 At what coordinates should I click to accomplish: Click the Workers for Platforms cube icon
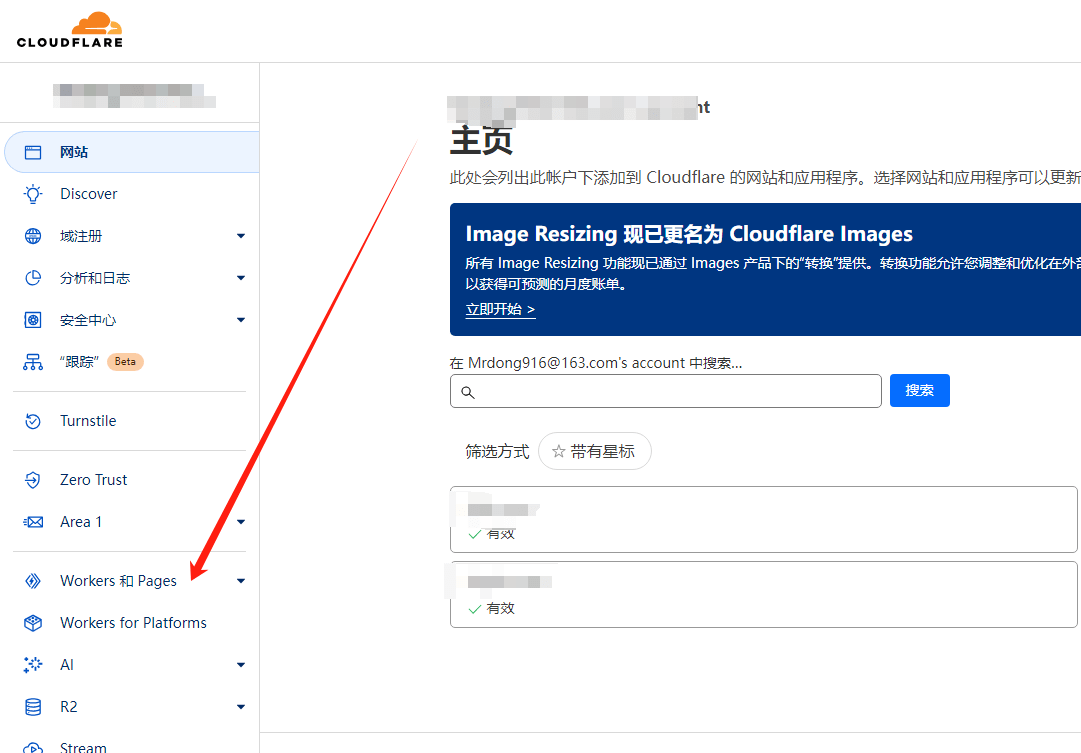click(33, 623)
